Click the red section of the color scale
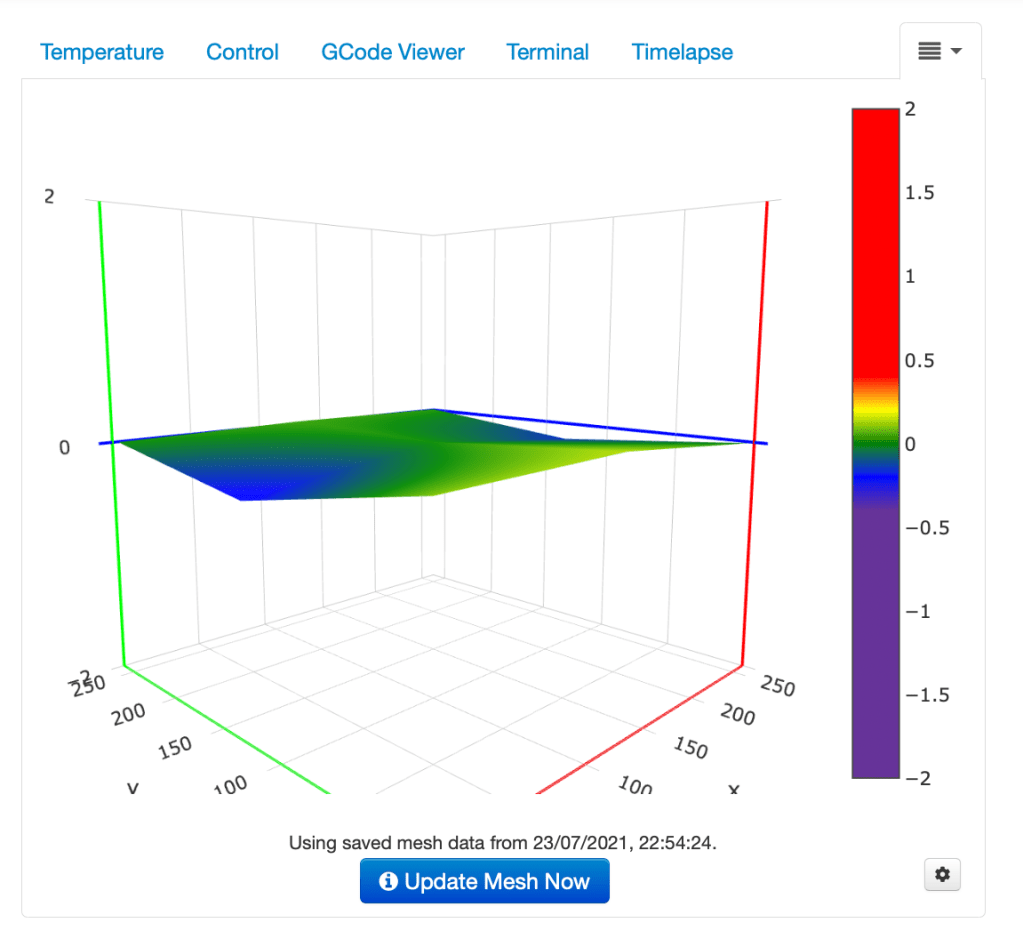 pyautogui.click(x=875, y=240)
